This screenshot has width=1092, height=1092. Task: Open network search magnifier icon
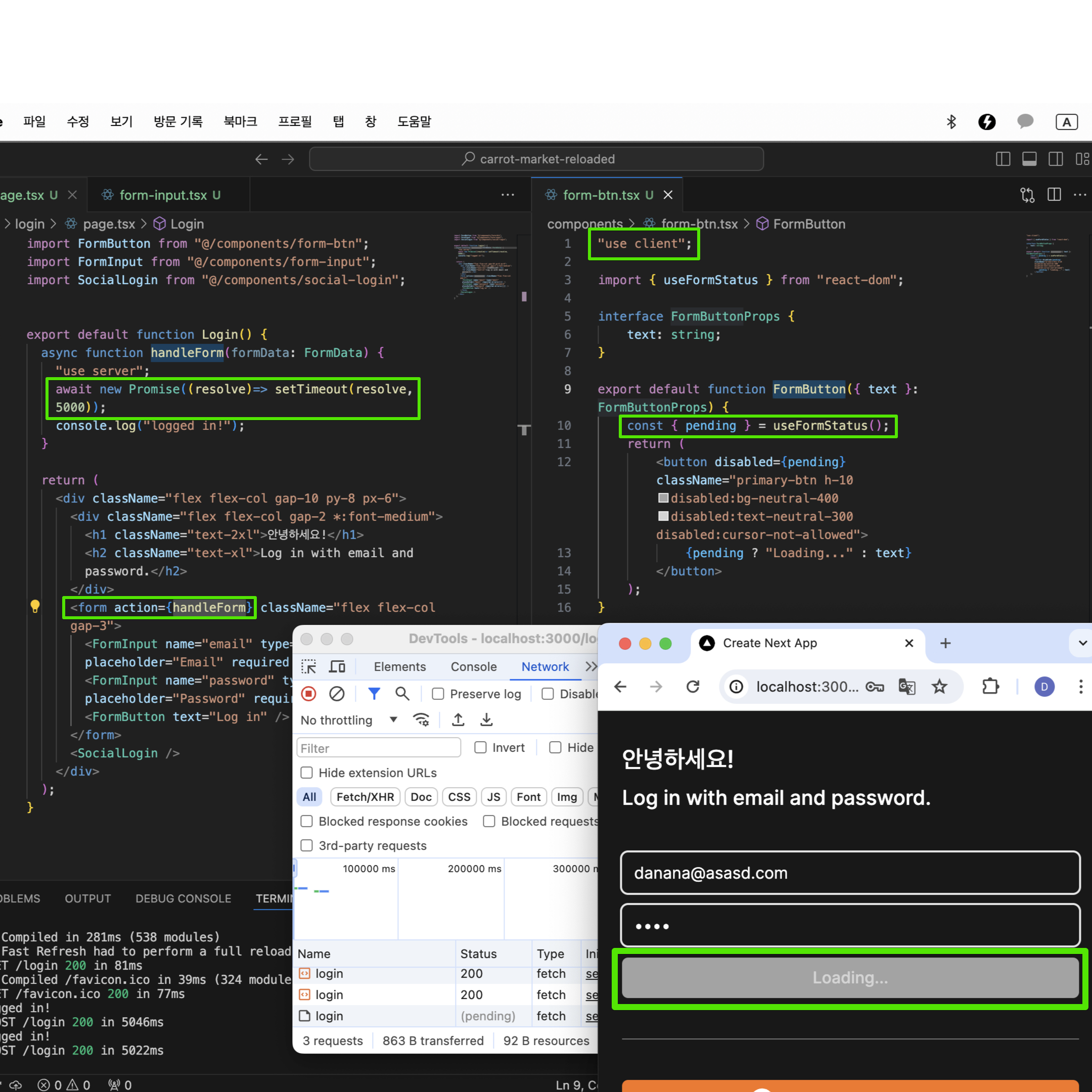click(x=402, y=694)
